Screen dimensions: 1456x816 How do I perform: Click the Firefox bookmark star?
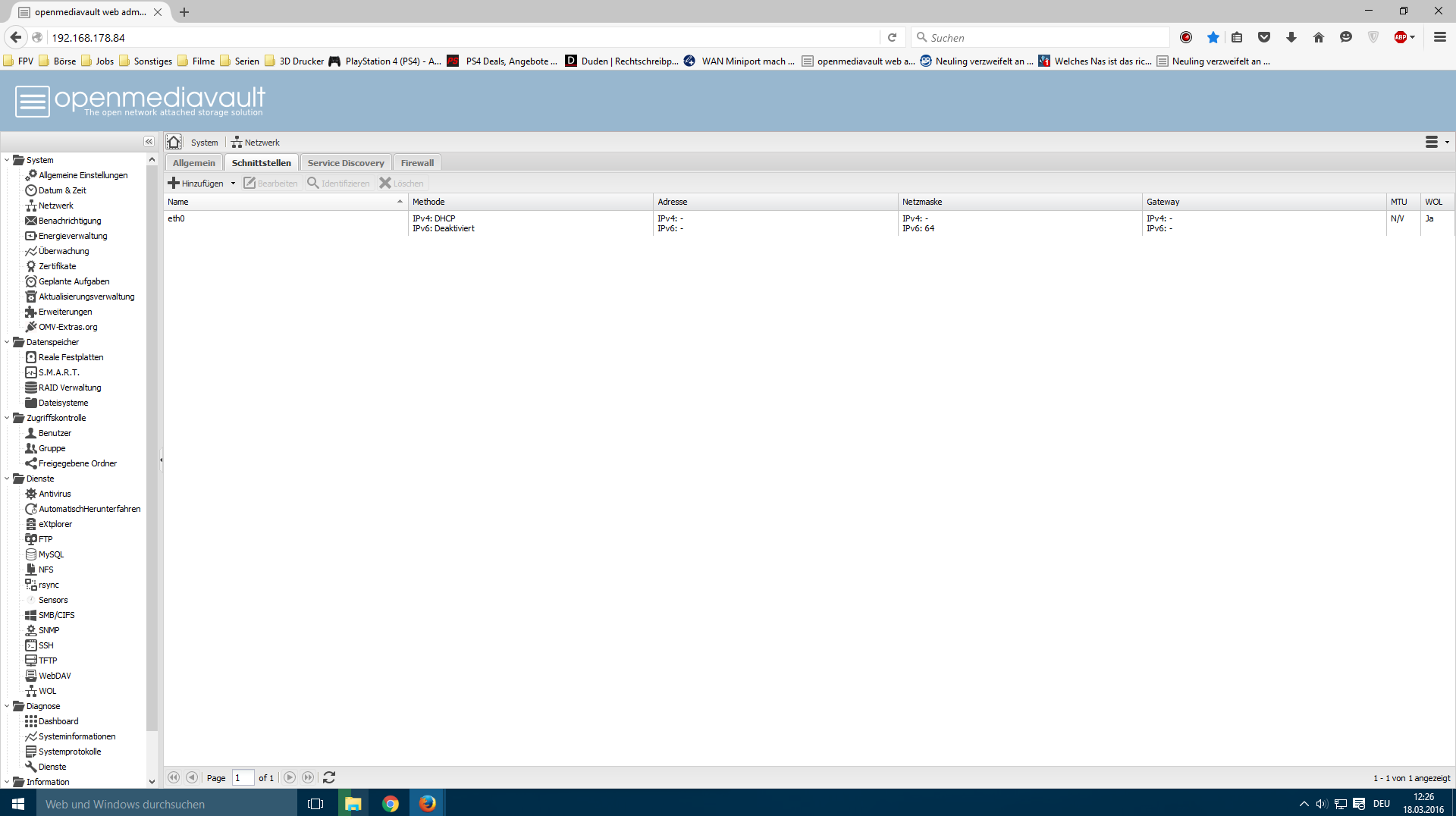point(1213,37)
